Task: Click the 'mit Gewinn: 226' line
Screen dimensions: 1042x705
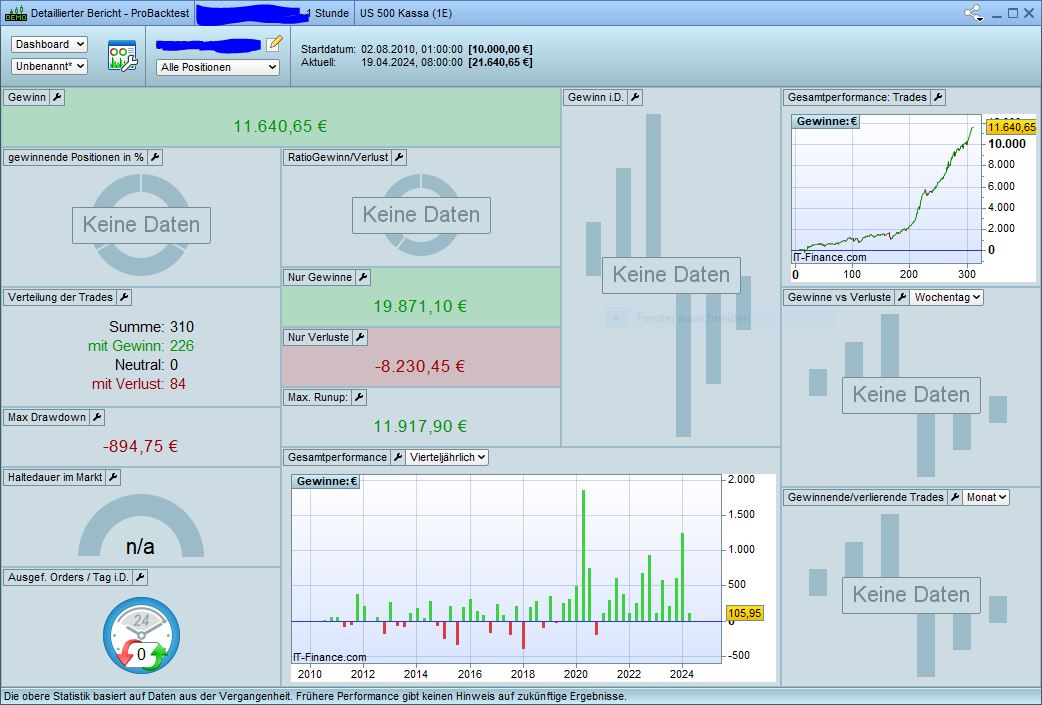Action: click(141, 346)
